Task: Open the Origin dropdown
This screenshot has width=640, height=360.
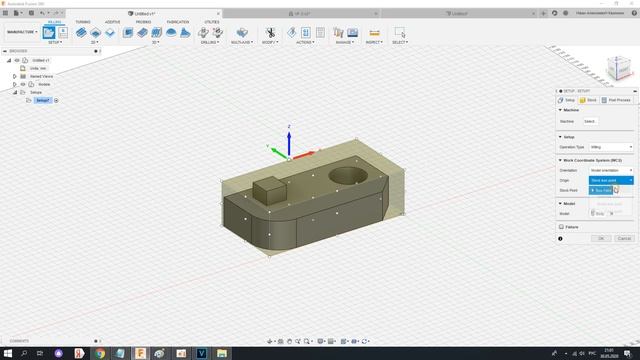Action: point(611,180)
